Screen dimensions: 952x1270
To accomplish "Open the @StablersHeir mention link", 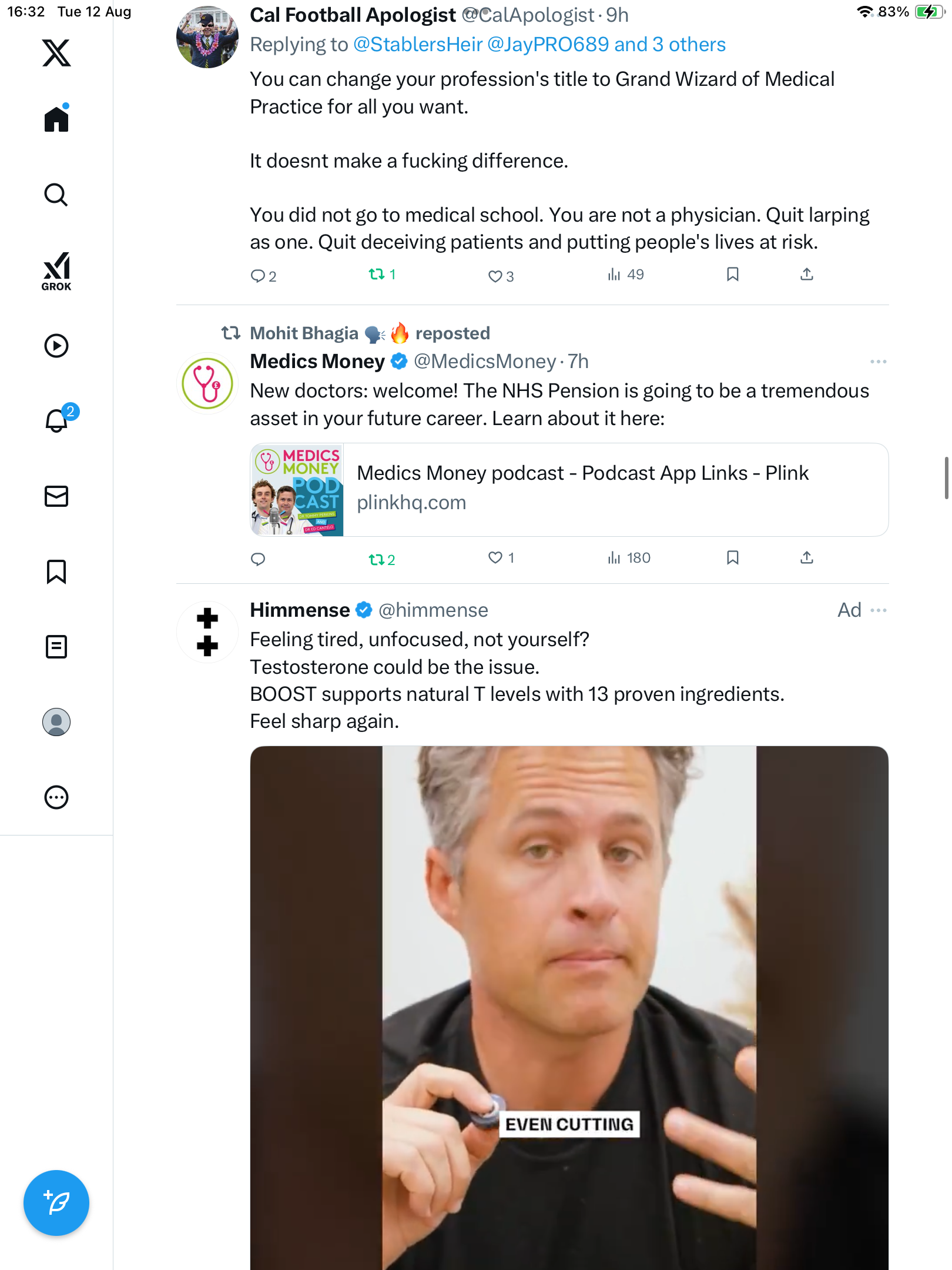I will [x=418, y=45].
